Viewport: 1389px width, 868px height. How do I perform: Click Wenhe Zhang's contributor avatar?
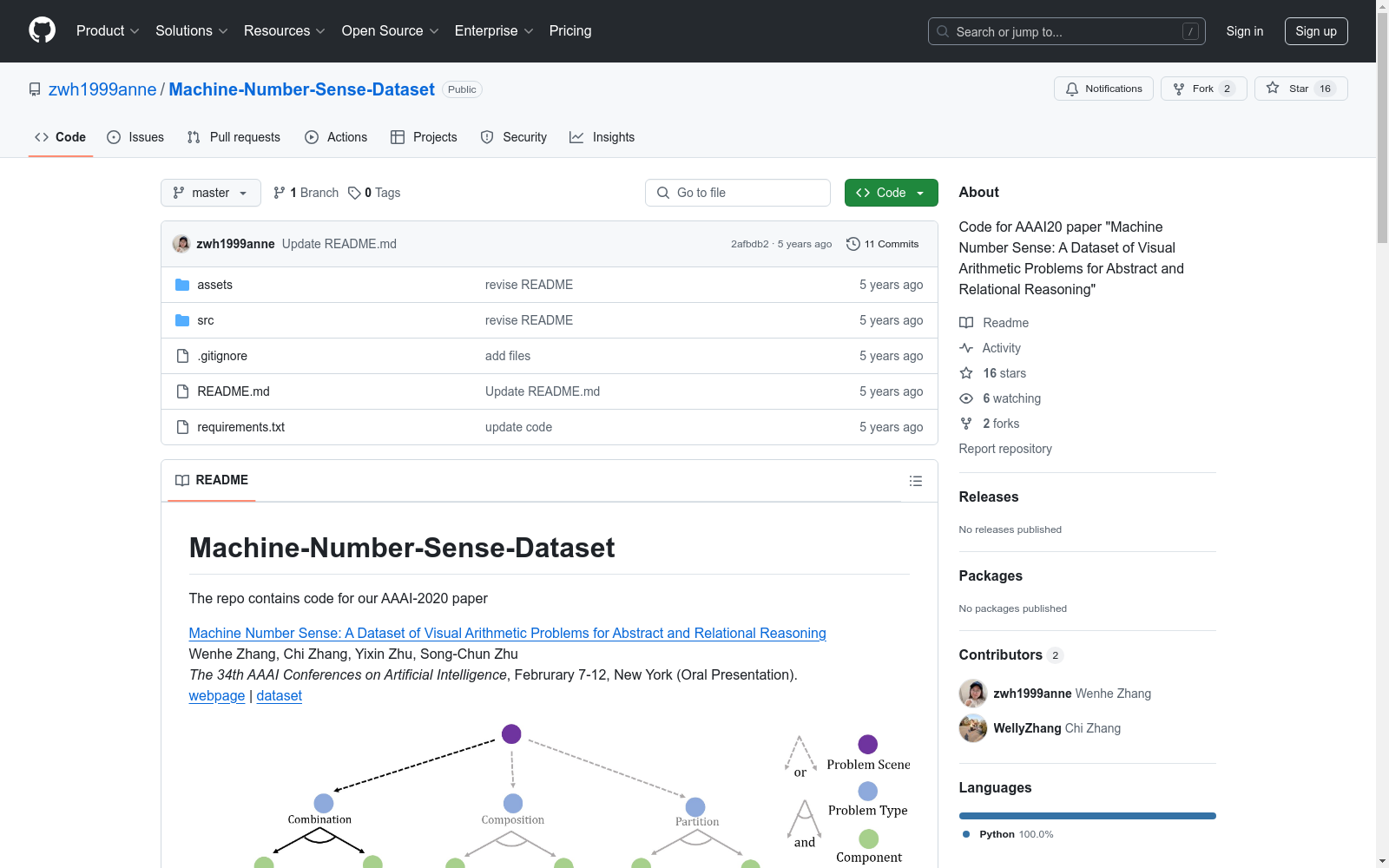point(973,694)
